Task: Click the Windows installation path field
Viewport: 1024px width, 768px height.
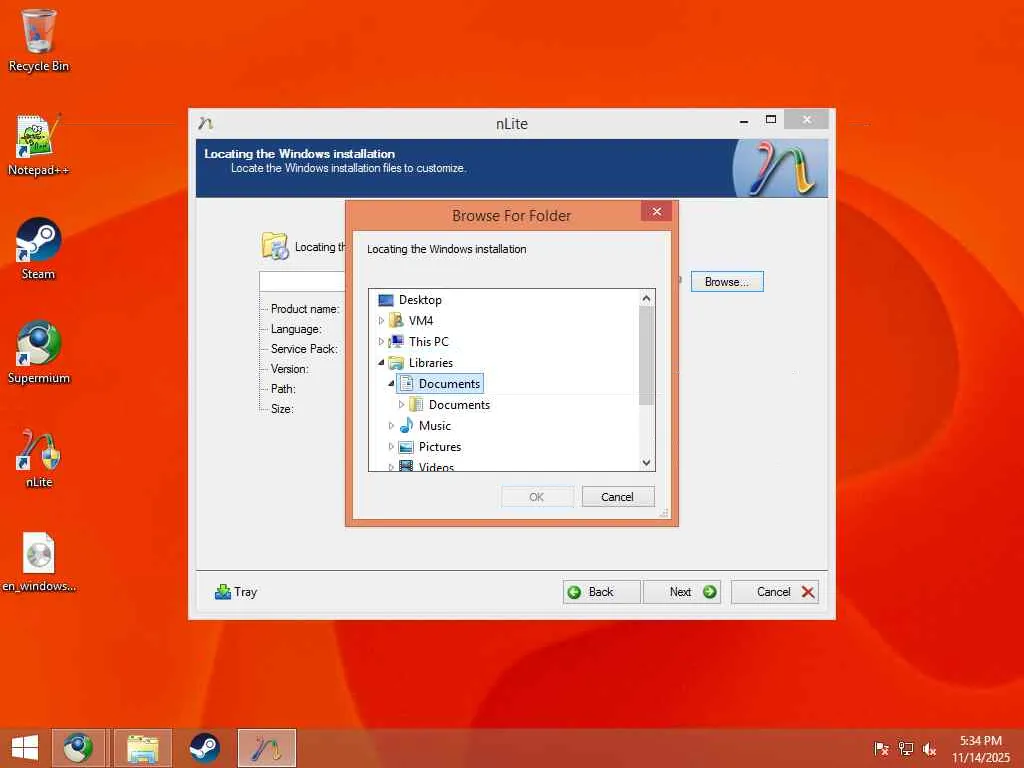Action: pos(302,281)
